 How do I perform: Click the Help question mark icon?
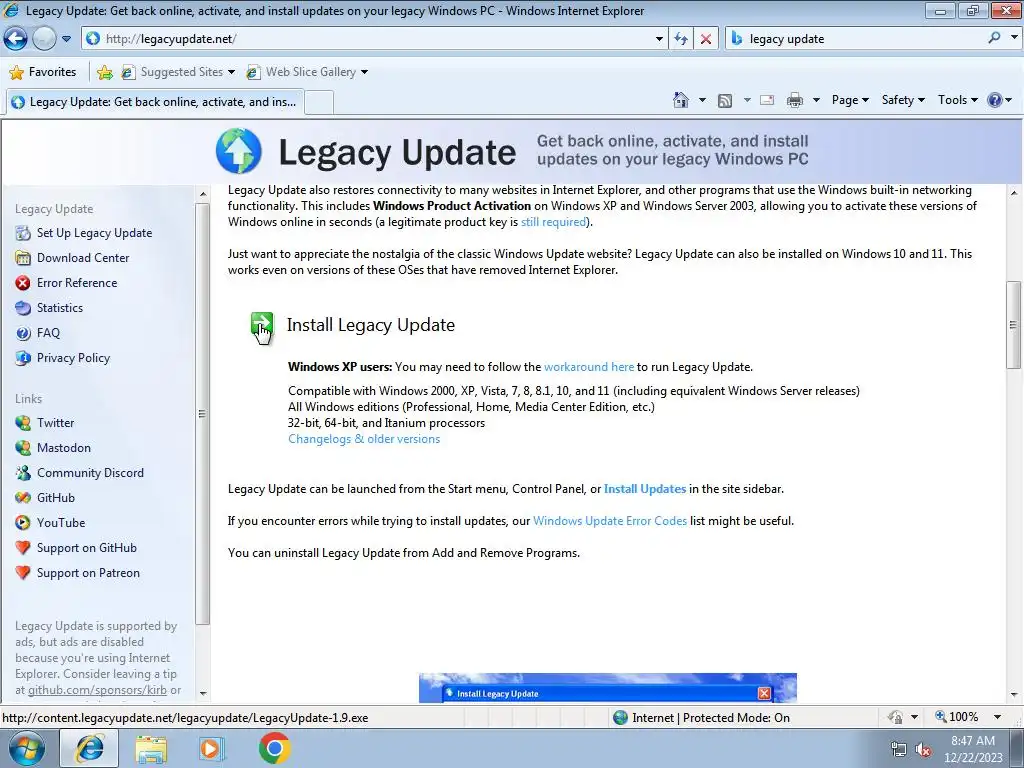[x=995, y=100]
